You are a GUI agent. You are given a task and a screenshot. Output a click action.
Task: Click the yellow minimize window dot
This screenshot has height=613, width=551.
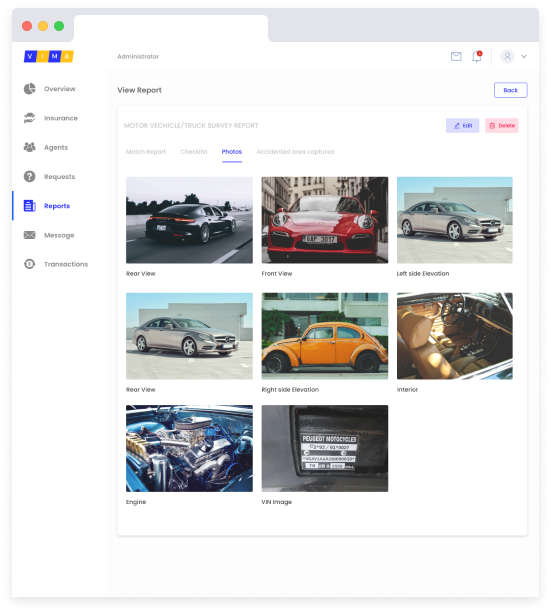[x=43, y=26]
